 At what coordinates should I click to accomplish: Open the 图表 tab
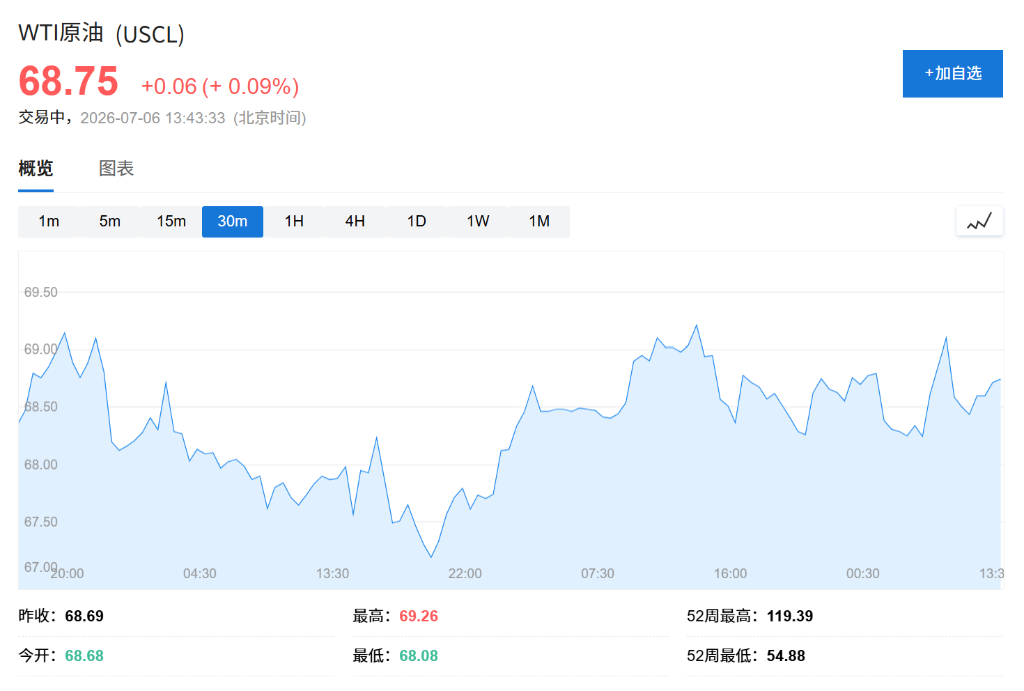pos(116,169)
